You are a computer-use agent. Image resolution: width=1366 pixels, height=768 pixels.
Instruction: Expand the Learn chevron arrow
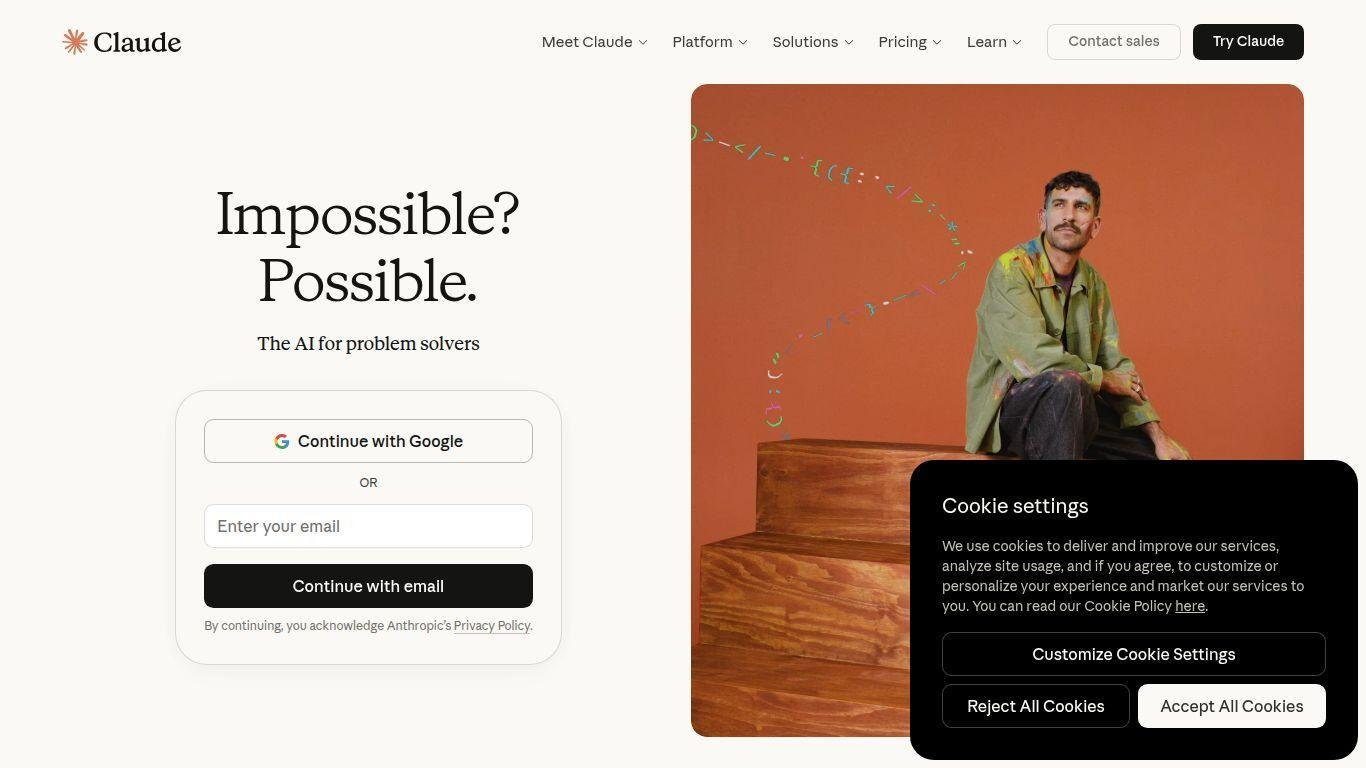coord(1017,42)
